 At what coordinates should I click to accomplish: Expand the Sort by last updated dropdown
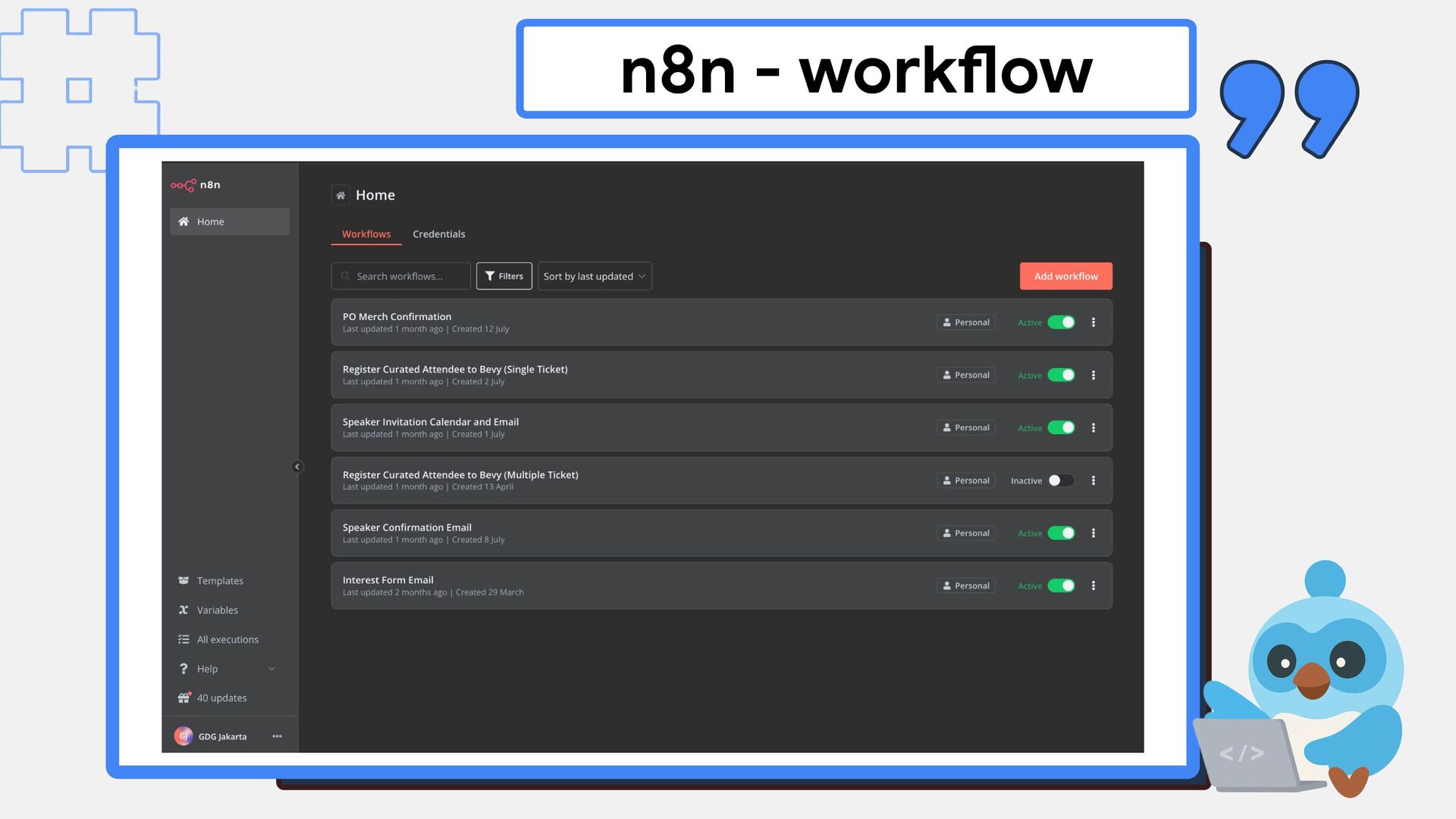(595, 276)
